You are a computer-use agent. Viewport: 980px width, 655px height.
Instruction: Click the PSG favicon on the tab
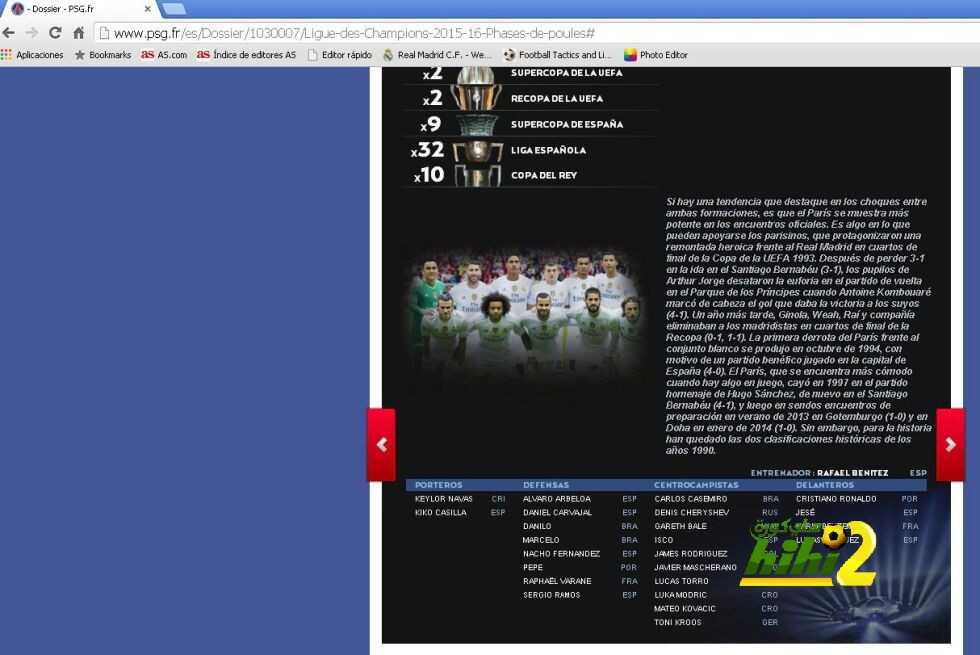(18, 9)
